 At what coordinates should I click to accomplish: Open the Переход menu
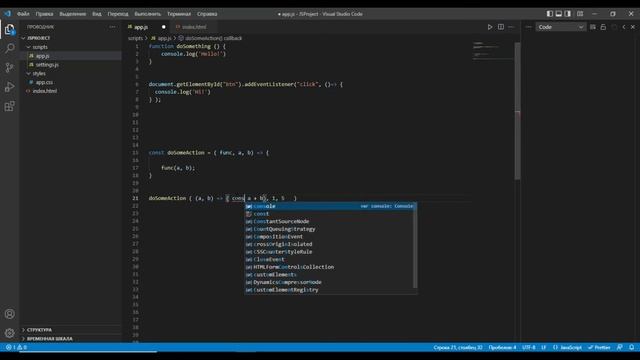pos(118,13)
